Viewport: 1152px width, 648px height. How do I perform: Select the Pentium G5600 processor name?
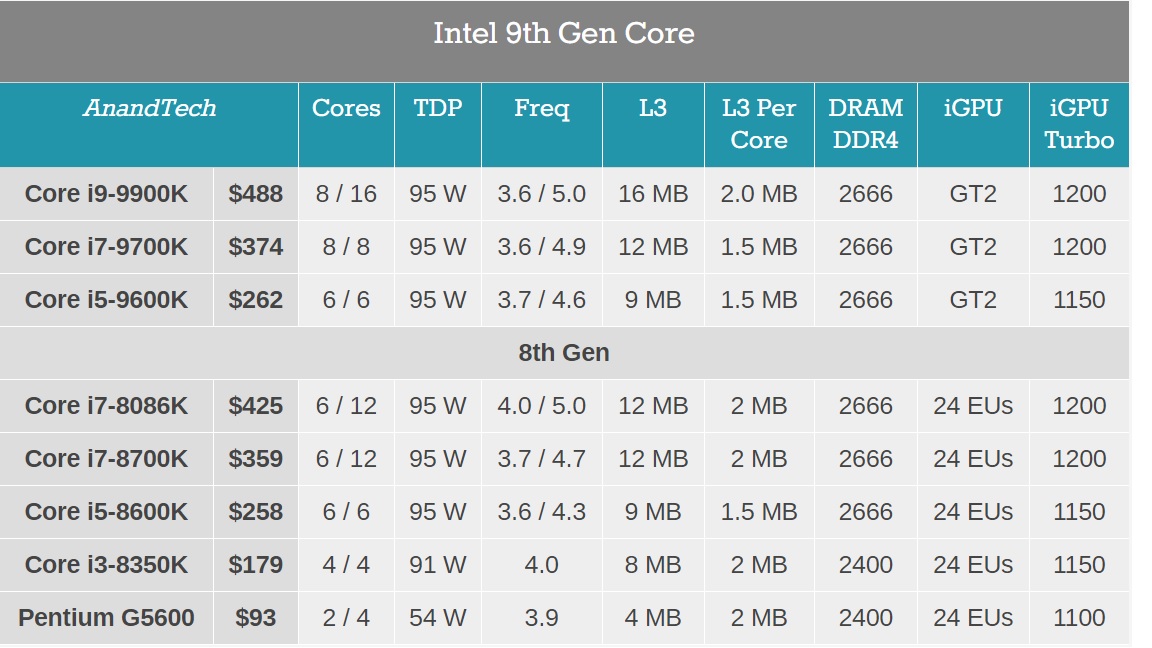106,618
